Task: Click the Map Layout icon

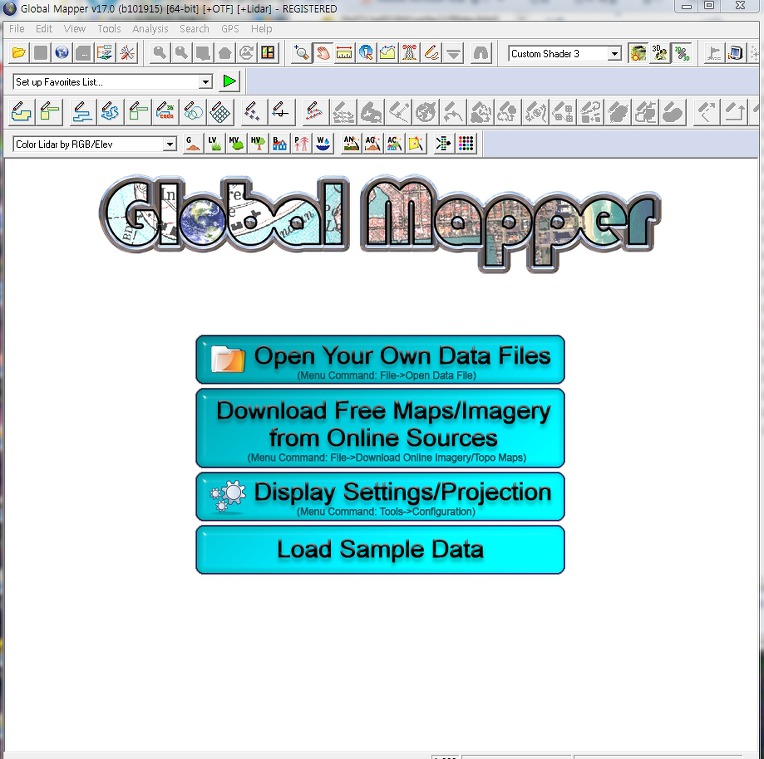Action: pyautogui.click(x=267, y=53)
